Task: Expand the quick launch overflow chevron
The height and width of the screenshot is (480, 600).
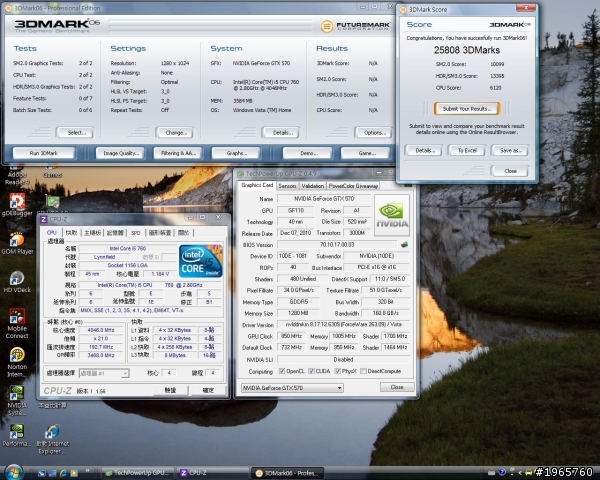Action: (x=88, y=471)
